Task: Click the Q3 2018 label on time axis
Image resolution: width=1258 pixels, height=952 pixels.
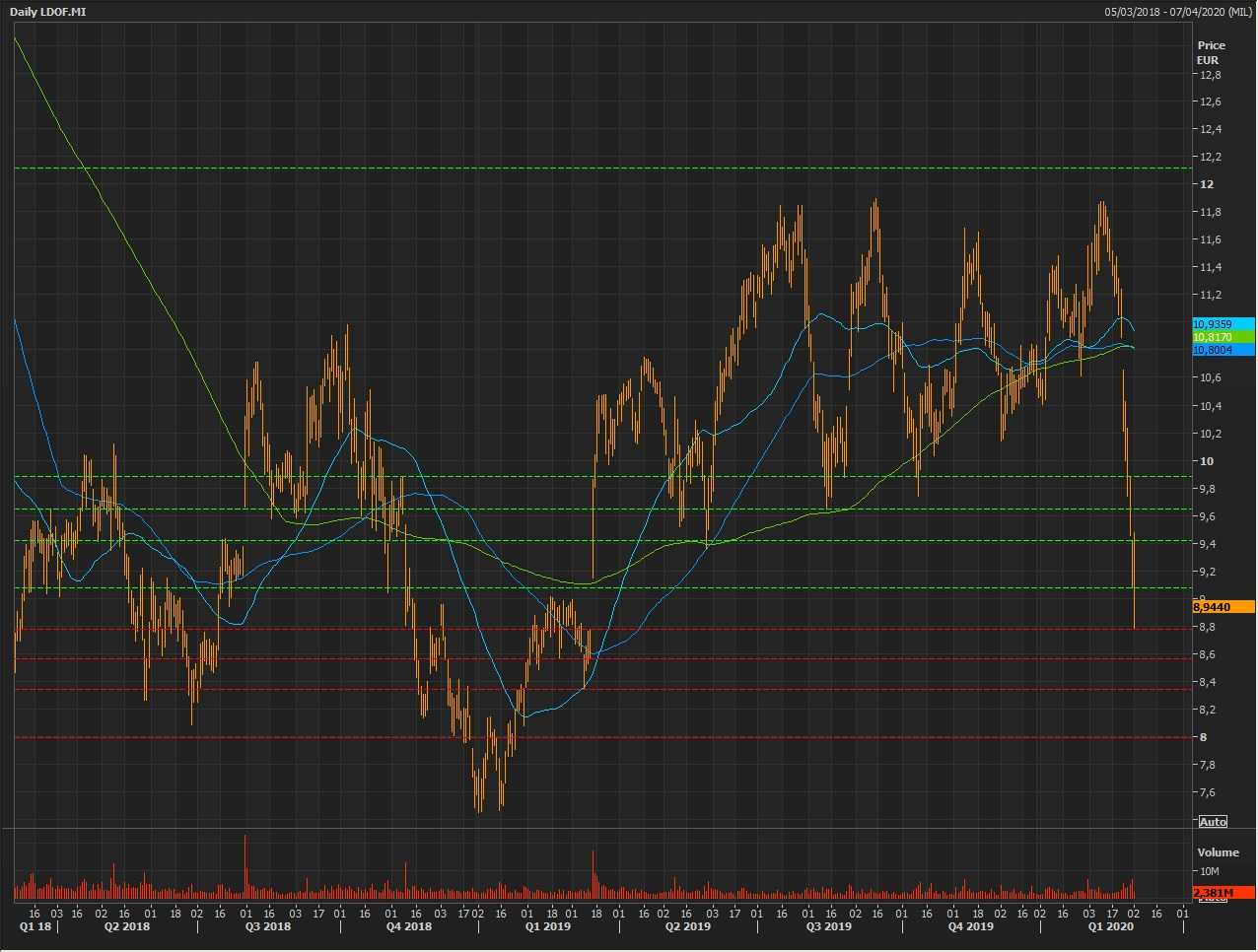Action: point(268,927)
